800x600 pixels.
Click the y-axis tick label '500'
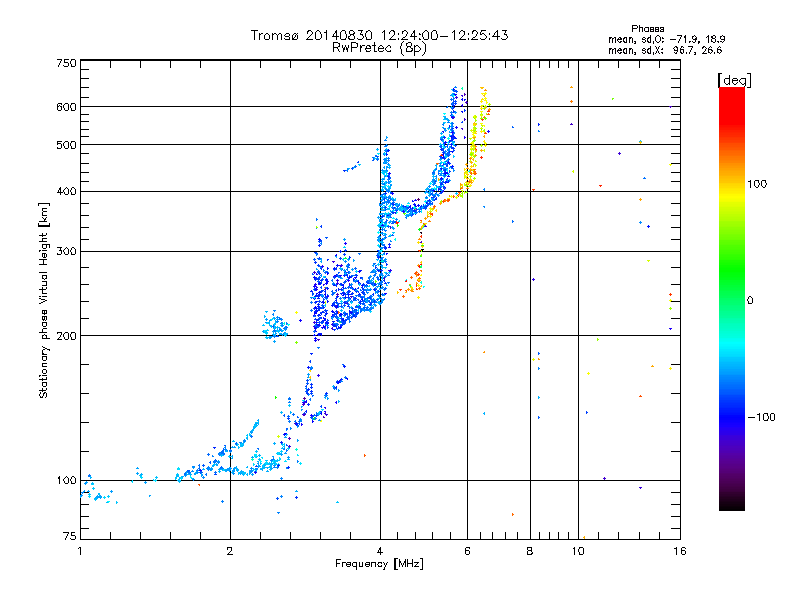pos(66,145)
